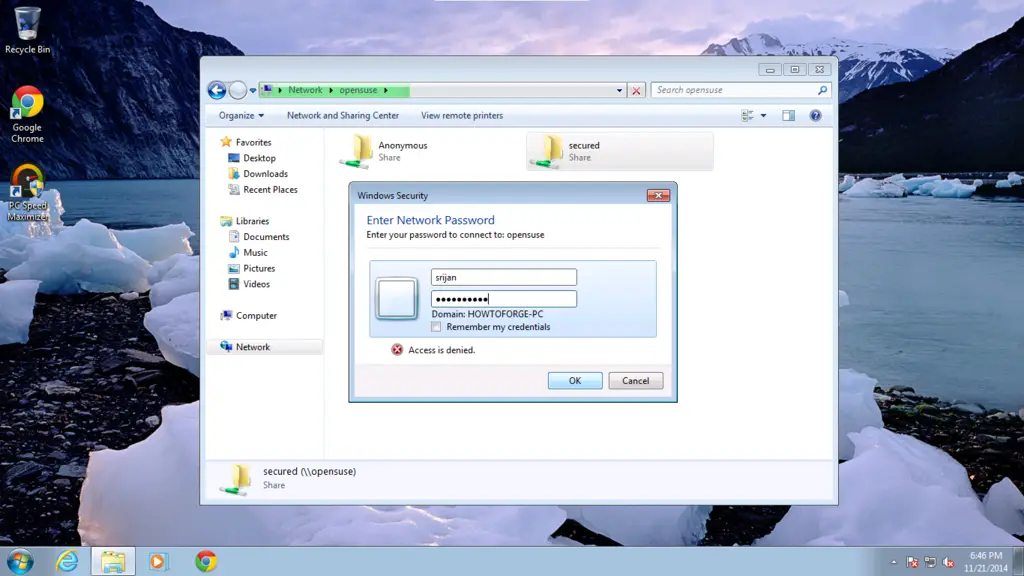Change view icon in toolbar
1024x576 pixels.
pos(748,116)
